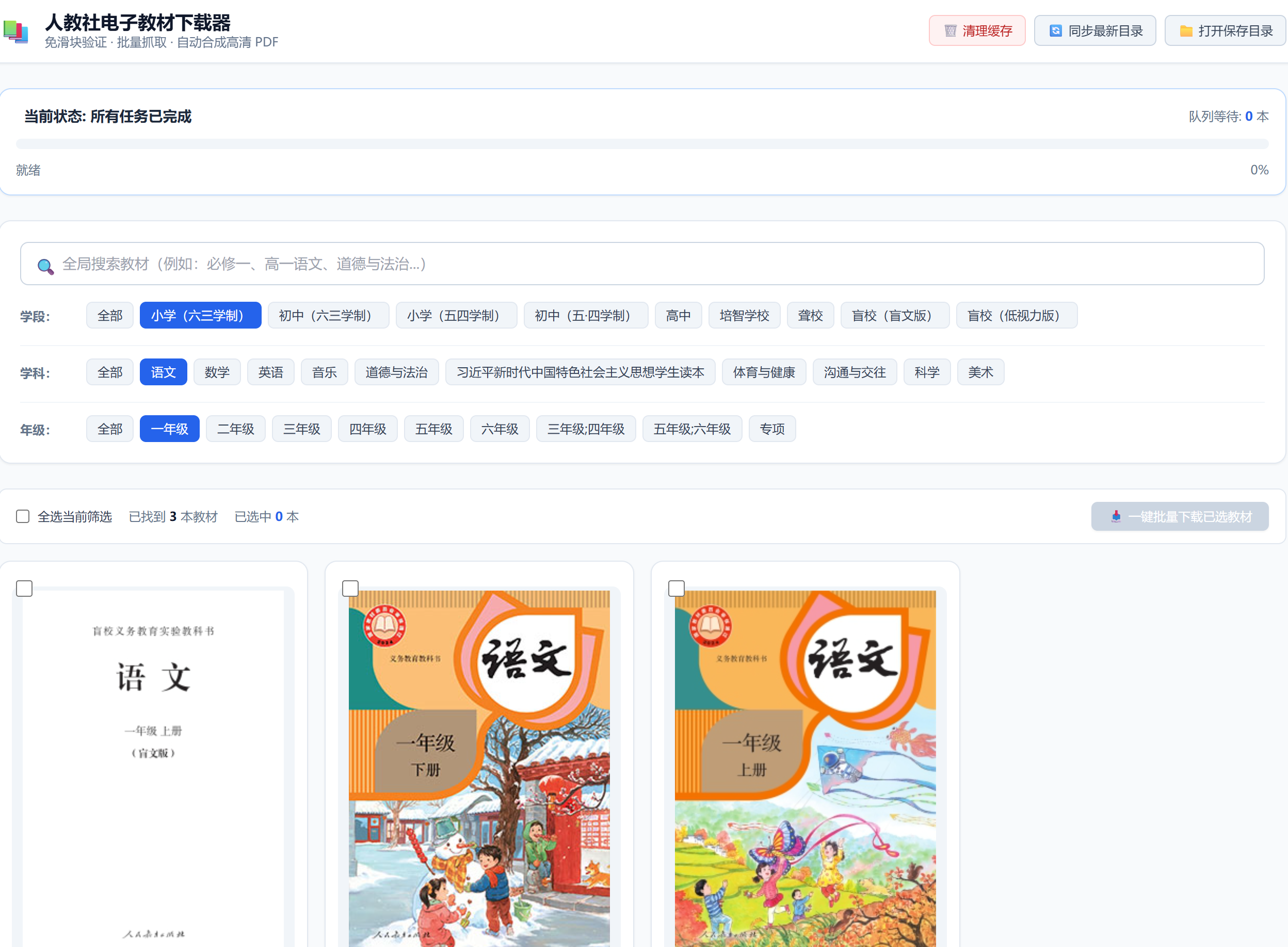The image size is (1288, 947).
Task: Click 打开保存目录 button
Action: [x=1225, y=31]
